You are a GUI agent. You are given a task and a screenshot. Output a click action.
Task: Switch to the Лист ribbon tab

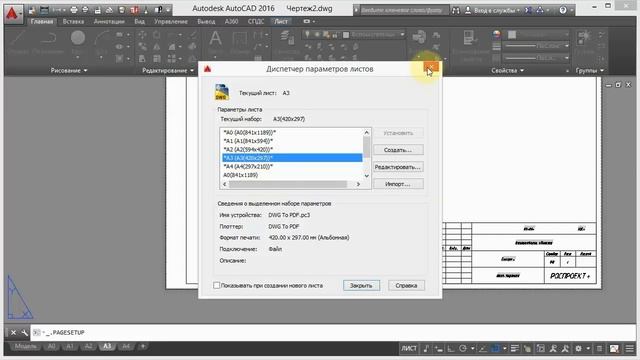click(281, 21)
